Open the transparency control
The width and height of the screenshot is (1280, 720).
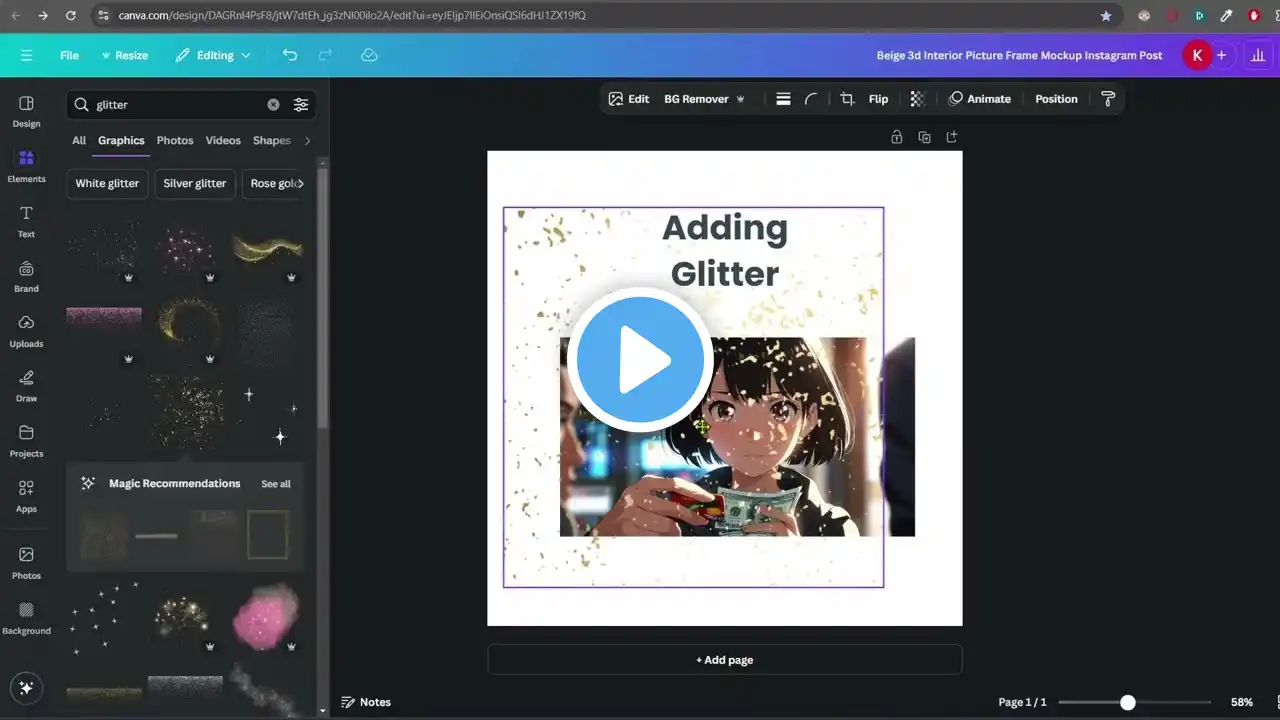click(x=917, y=99)
